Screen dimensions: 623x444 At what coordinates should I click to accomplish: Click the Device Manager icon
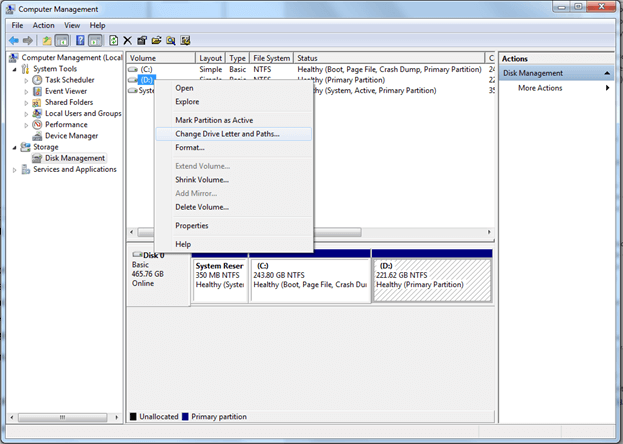37,136
